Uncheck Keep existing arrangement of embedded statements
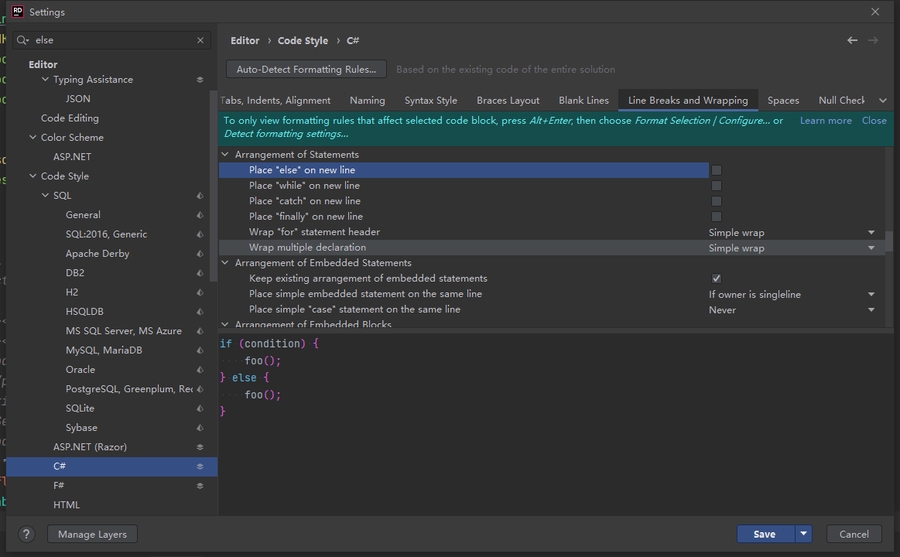 716,278
